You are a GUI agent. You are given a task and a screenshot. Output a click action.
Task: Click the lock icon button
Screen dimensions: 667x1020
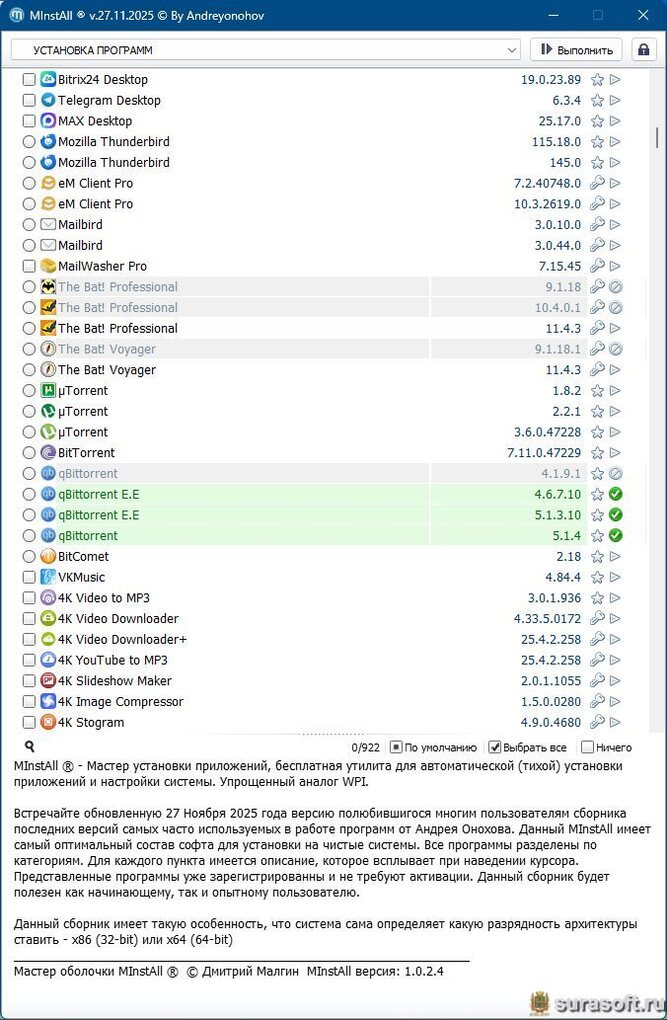(643, 50)
